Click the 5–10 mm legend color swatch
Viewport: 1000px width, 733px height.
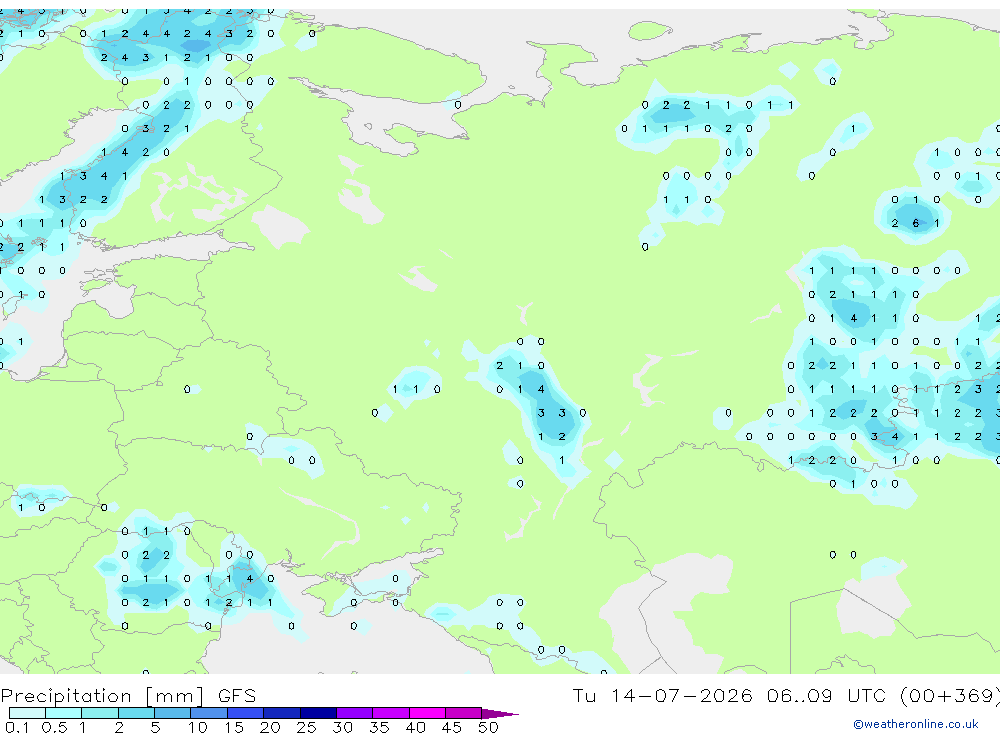[172, 713]
